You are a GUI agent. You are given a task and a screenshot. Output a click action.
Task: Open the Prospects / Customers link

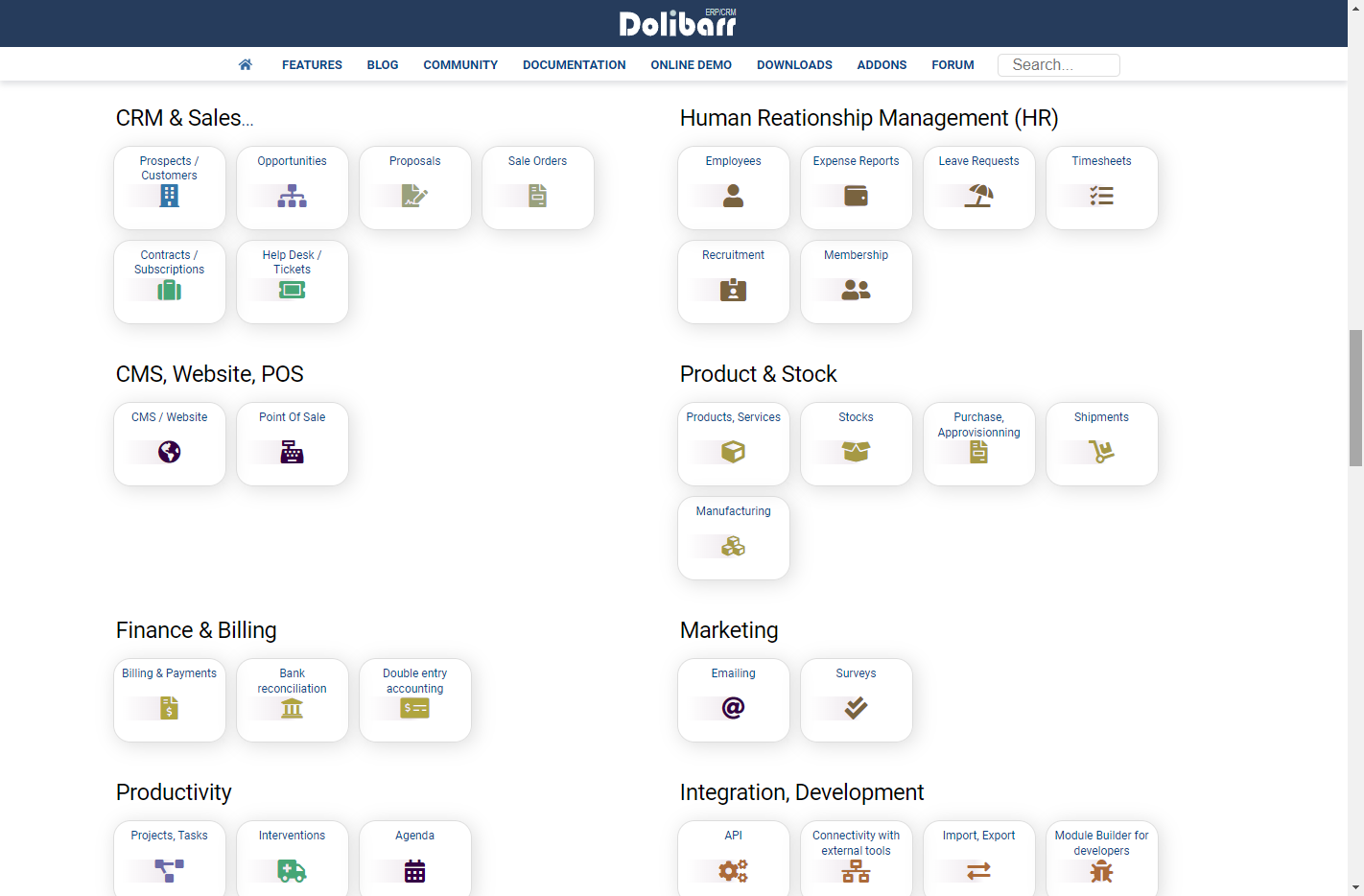point(170,168)
